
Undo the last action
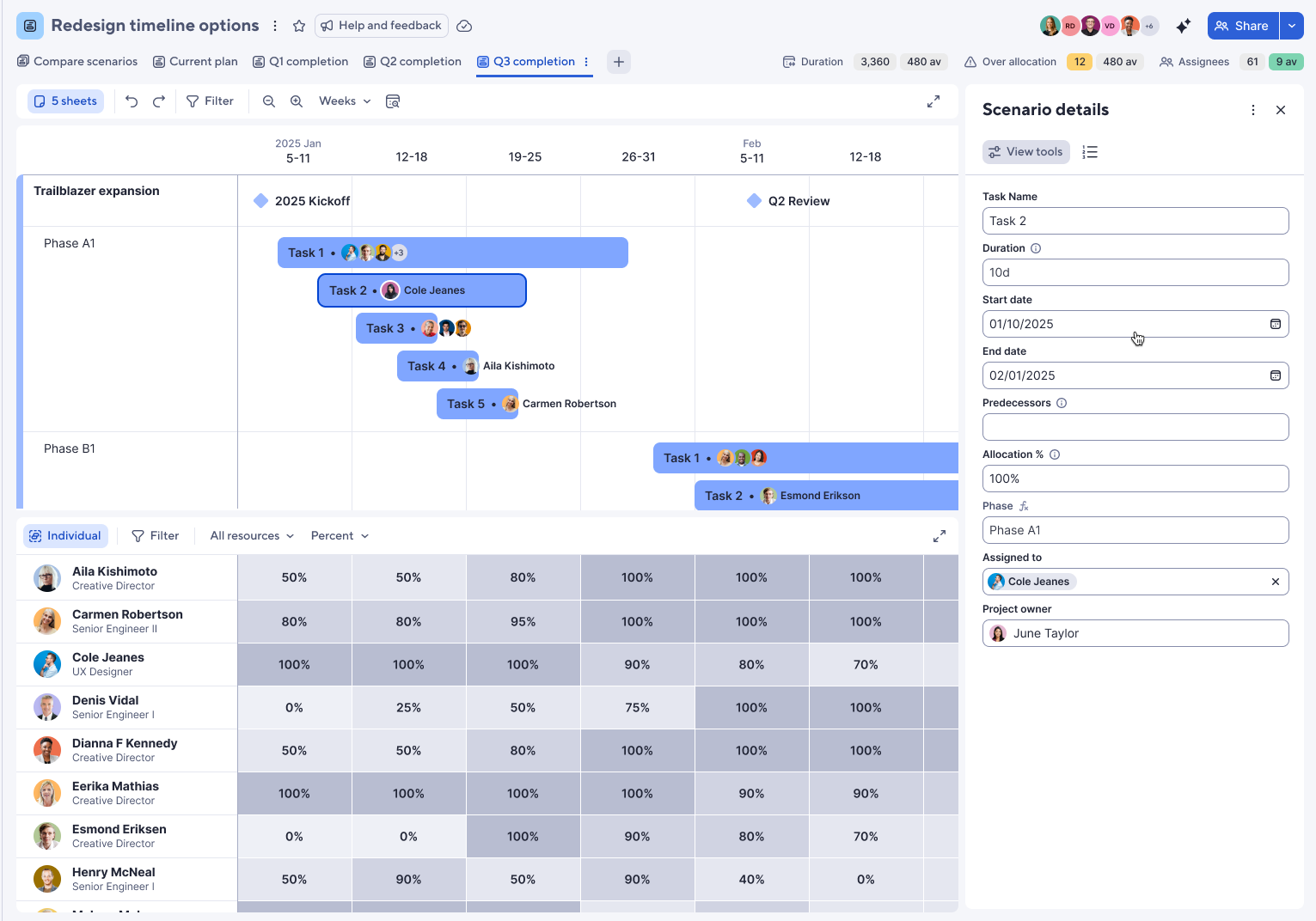click(x=132, y=101)
